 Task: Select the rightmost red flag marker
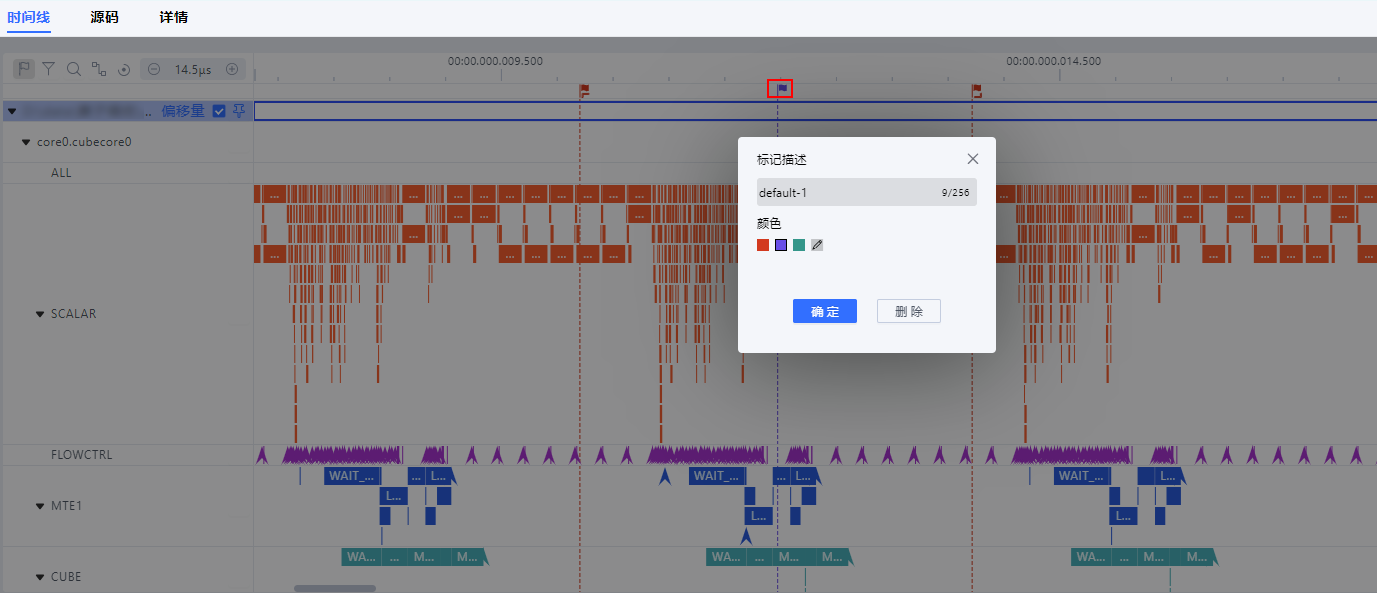pos(977,90)
